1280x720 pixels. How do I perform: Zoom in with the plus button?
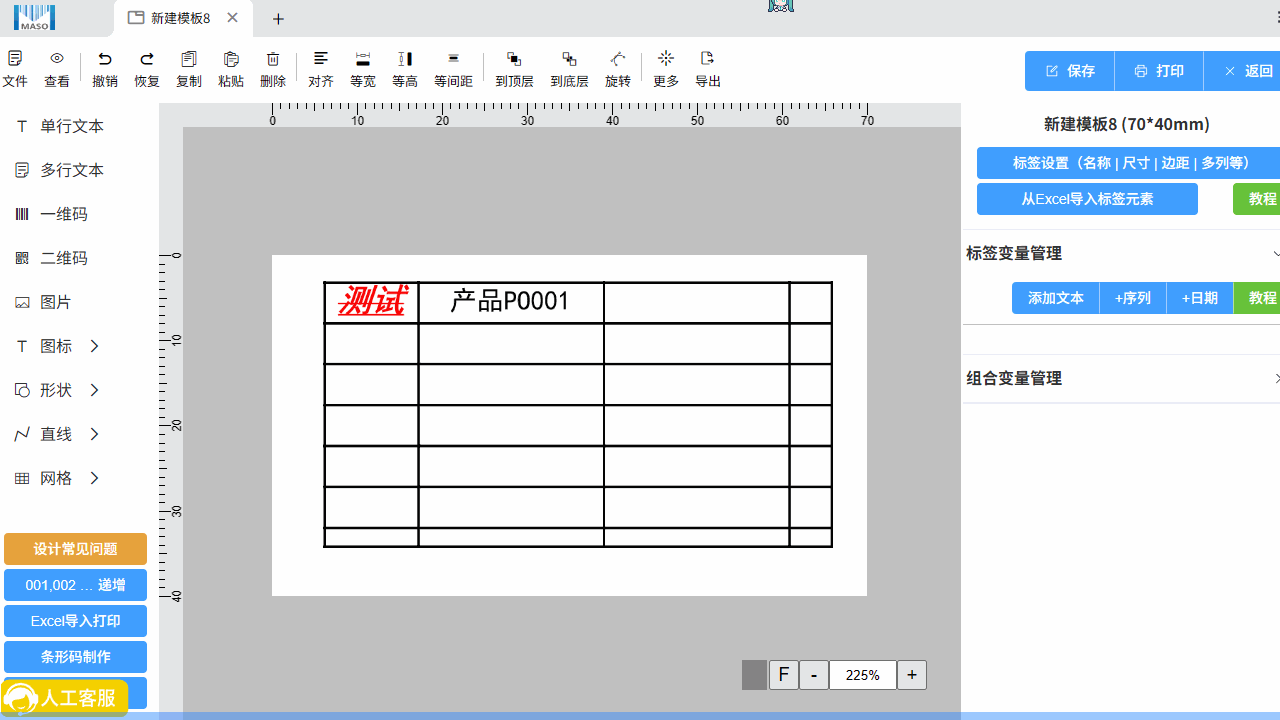[x=911, y=675]
